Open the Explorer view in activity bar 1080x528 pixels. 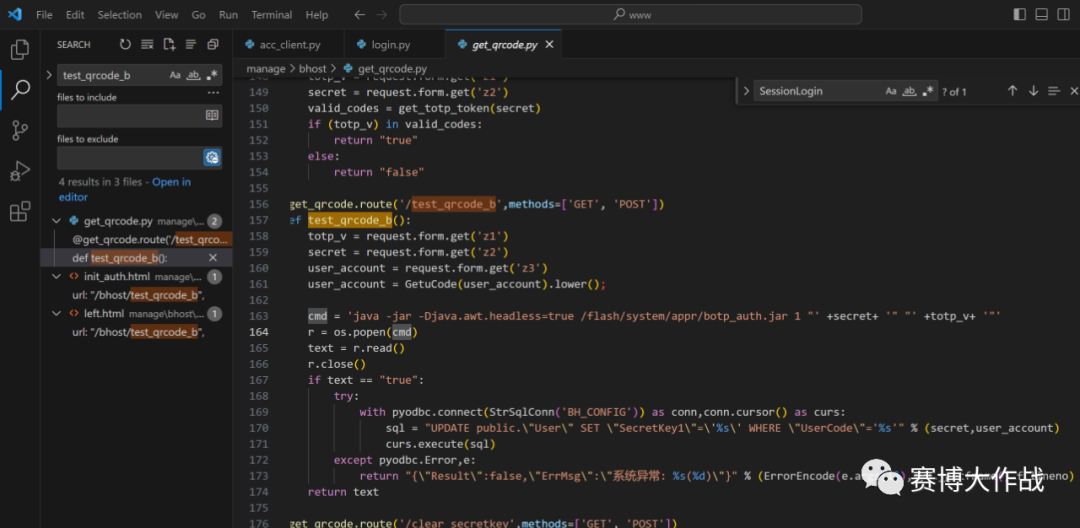[x=20, y=49]
